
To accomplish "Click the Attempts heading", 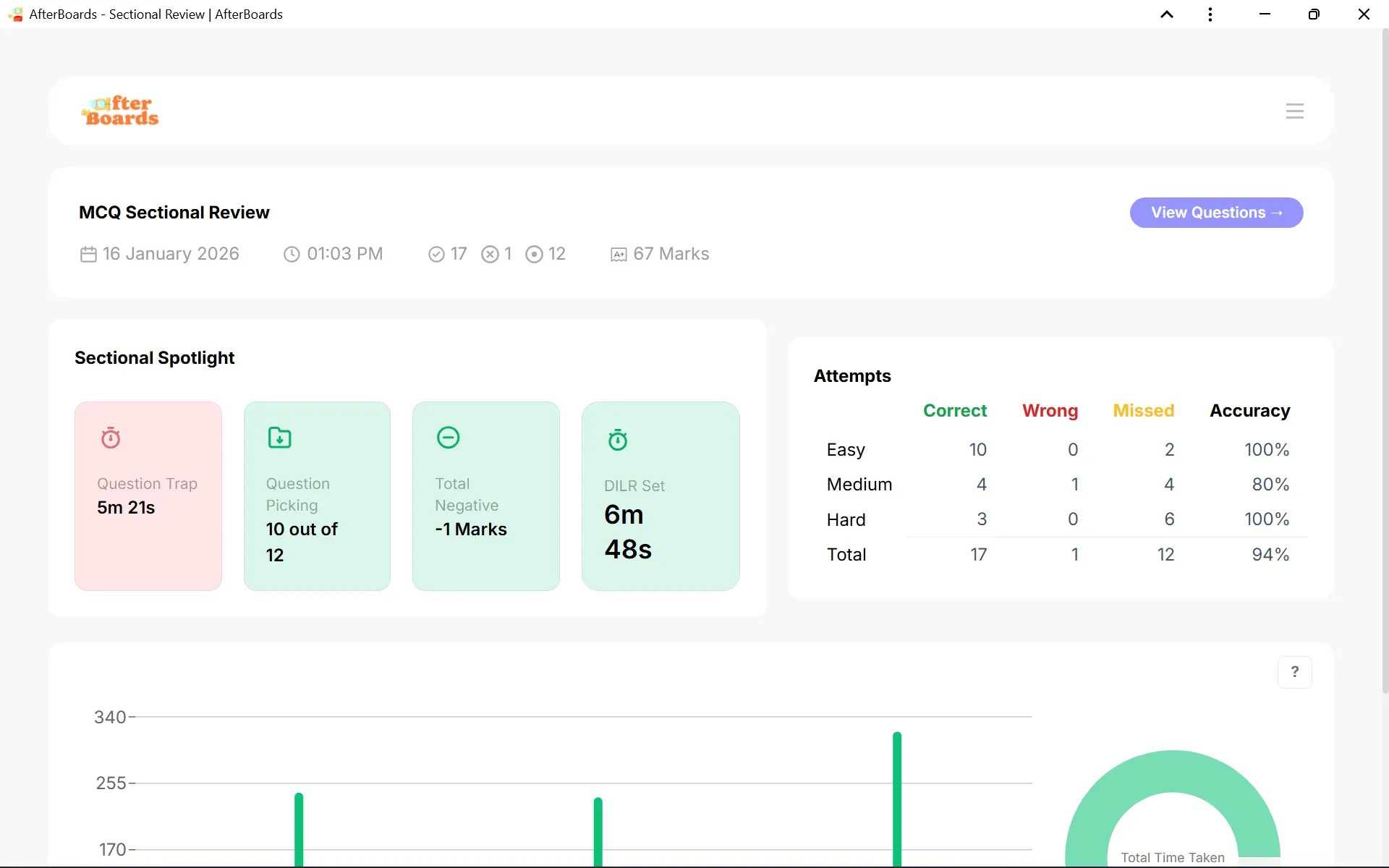I will [852, 376].
